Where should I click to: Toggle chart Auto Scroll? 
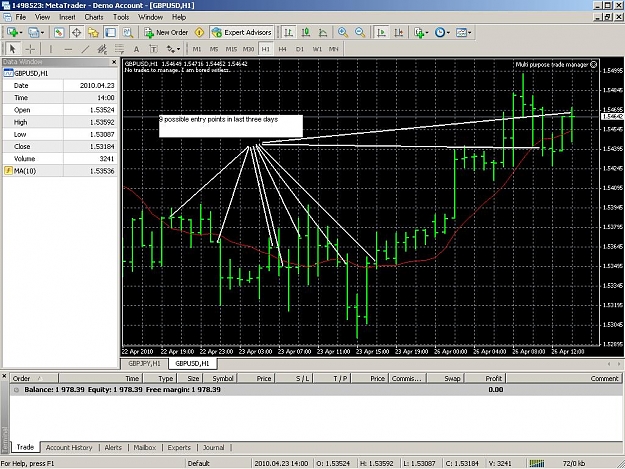[x=381, y=33]
